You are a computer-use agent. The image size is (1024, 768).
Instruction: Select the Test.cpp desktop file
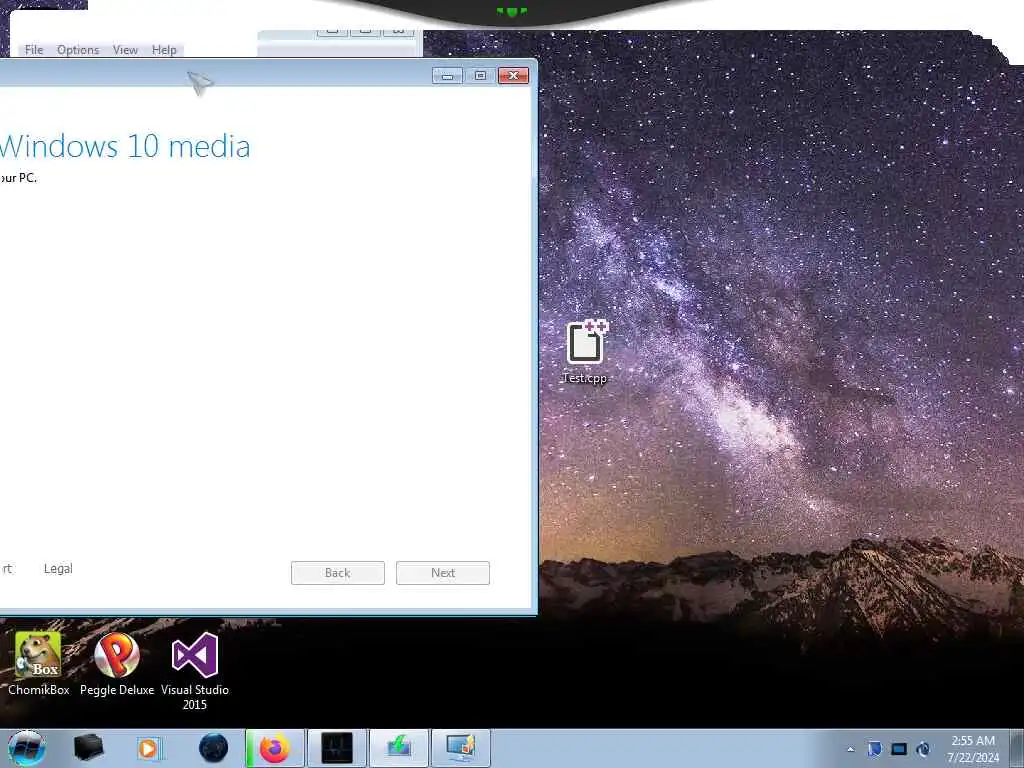coord(586,352)
